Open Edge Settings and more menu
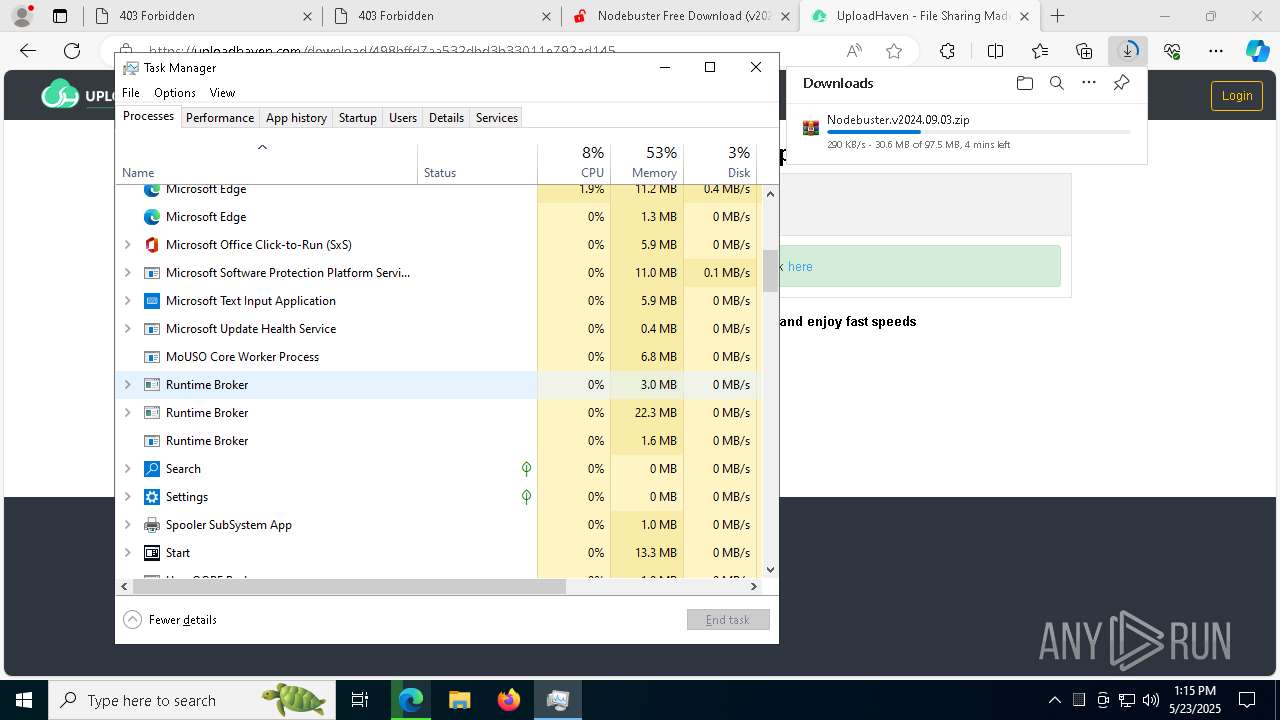1280x720 pixels. (x=1216, y=51)
